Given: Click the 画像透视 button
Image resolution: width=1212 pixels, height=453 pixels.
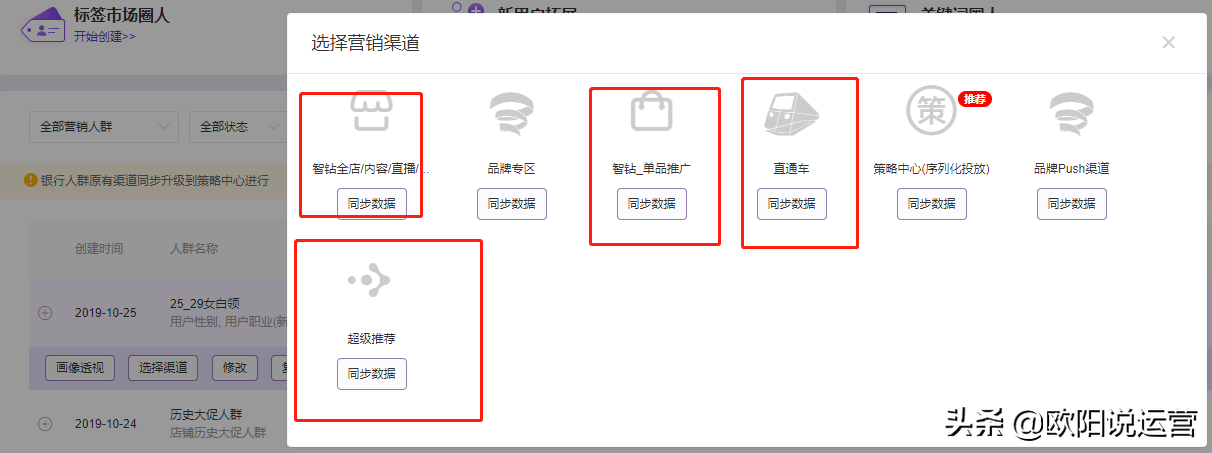Looking at the screenshot, I should tap(81, 367).
